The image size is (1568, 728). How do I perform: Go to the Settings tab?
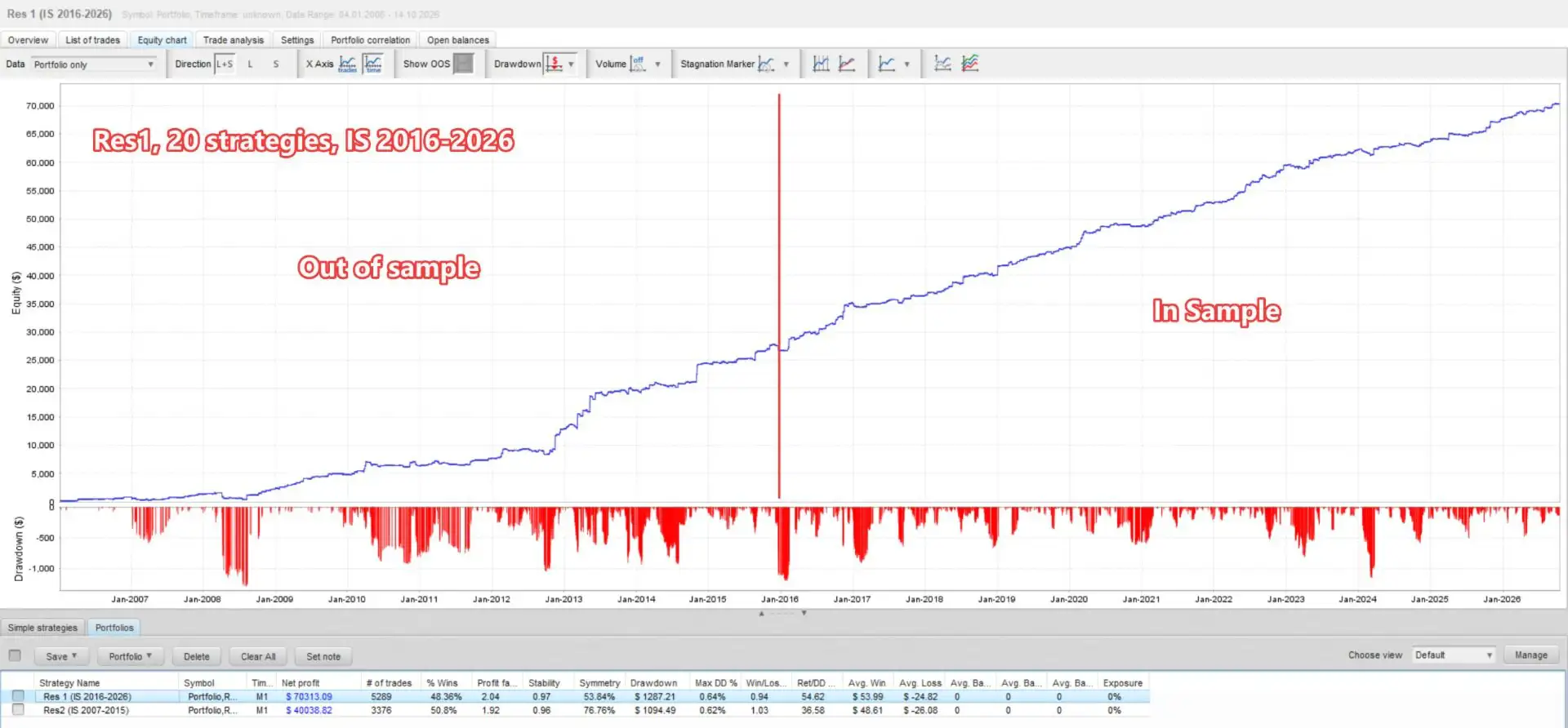297,40
